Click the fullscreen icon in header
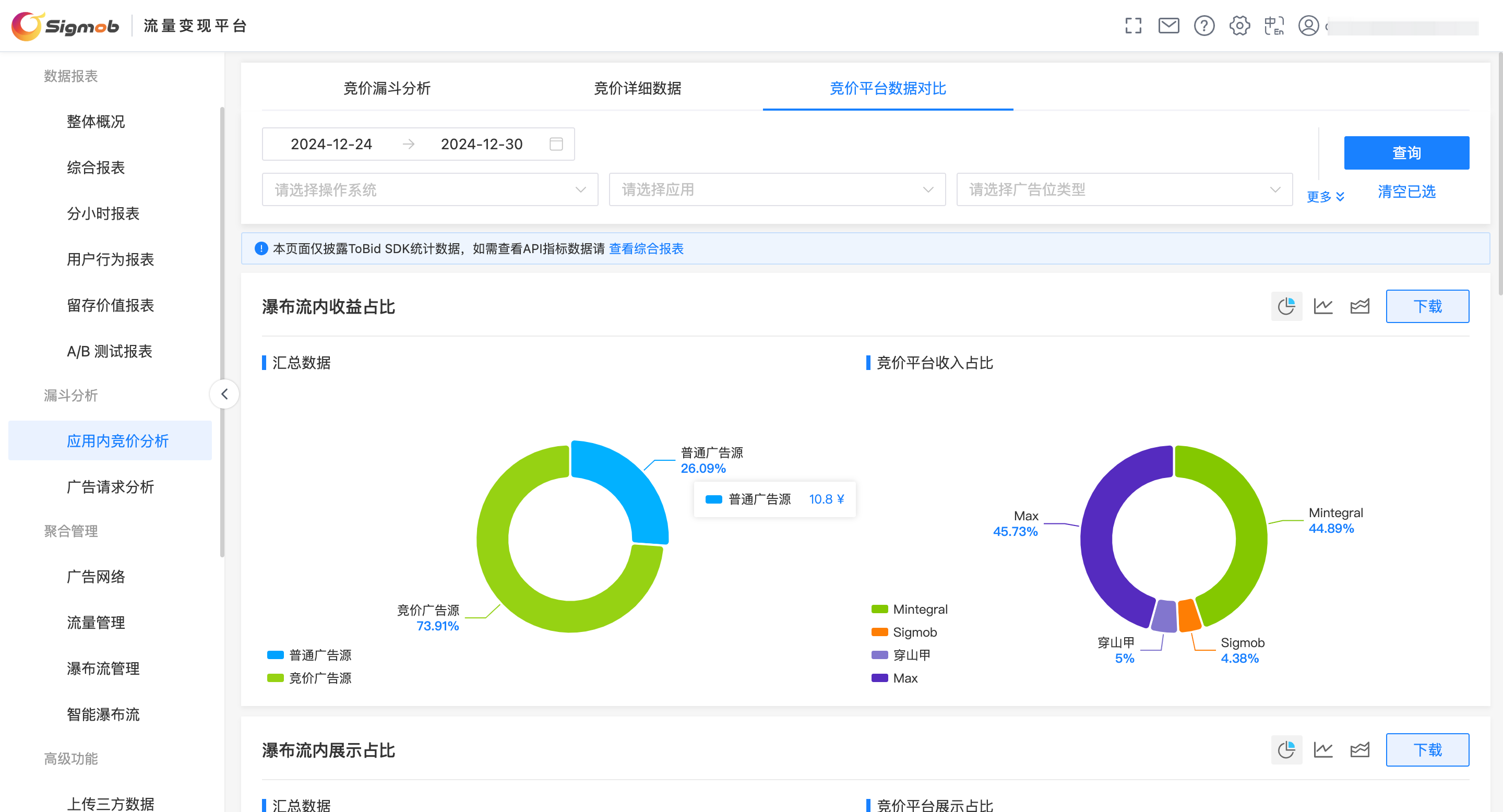Screen dimensions: 1503x812 tap(1132, 26)
